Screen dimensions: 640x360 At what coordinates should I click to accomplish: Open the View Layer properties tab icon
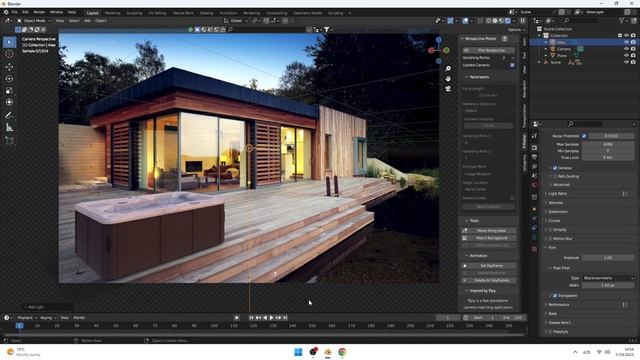click(x=534, y=167)
